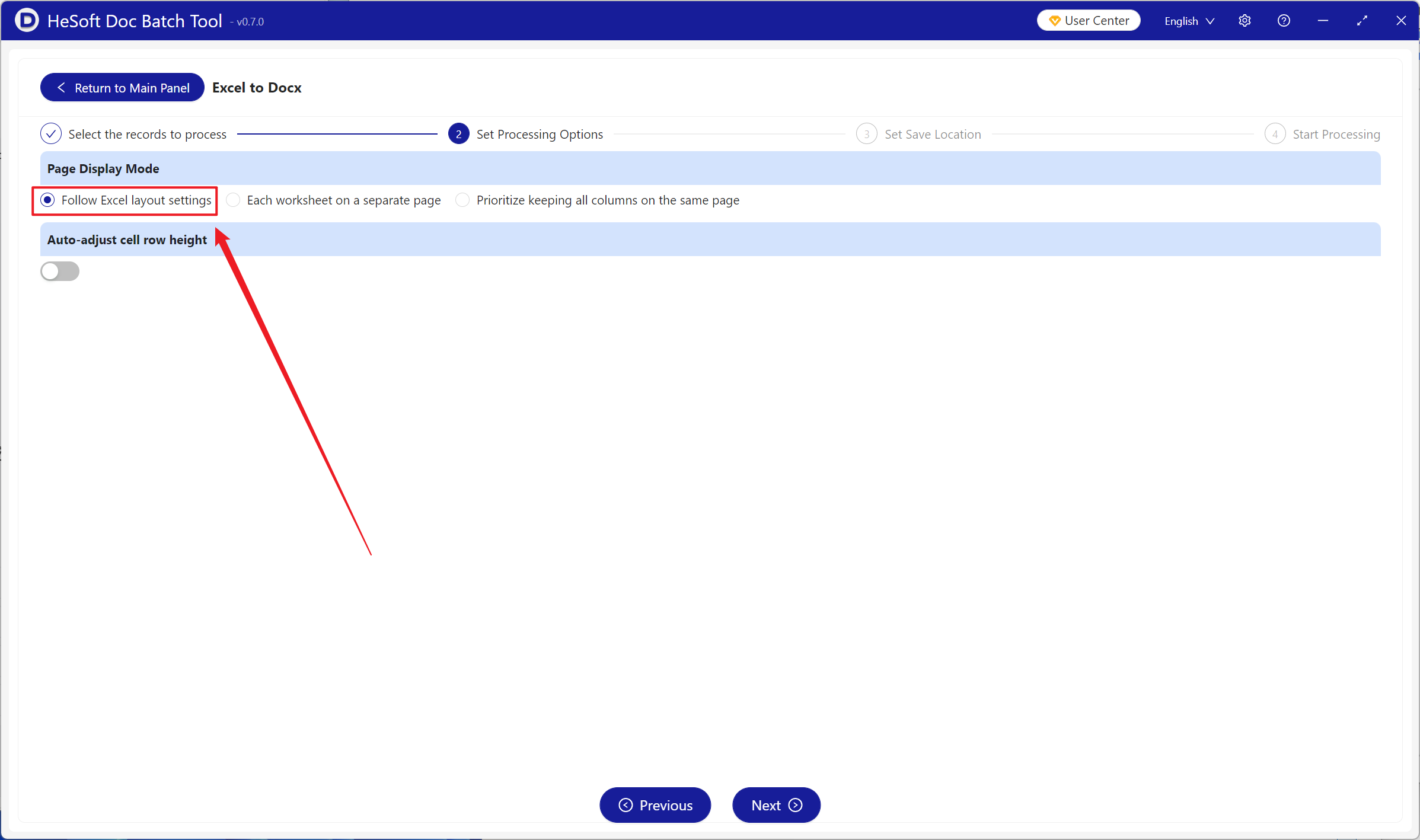
Task: Toggle the Auto-adjust cell row height switch
Action: [60, 272]
